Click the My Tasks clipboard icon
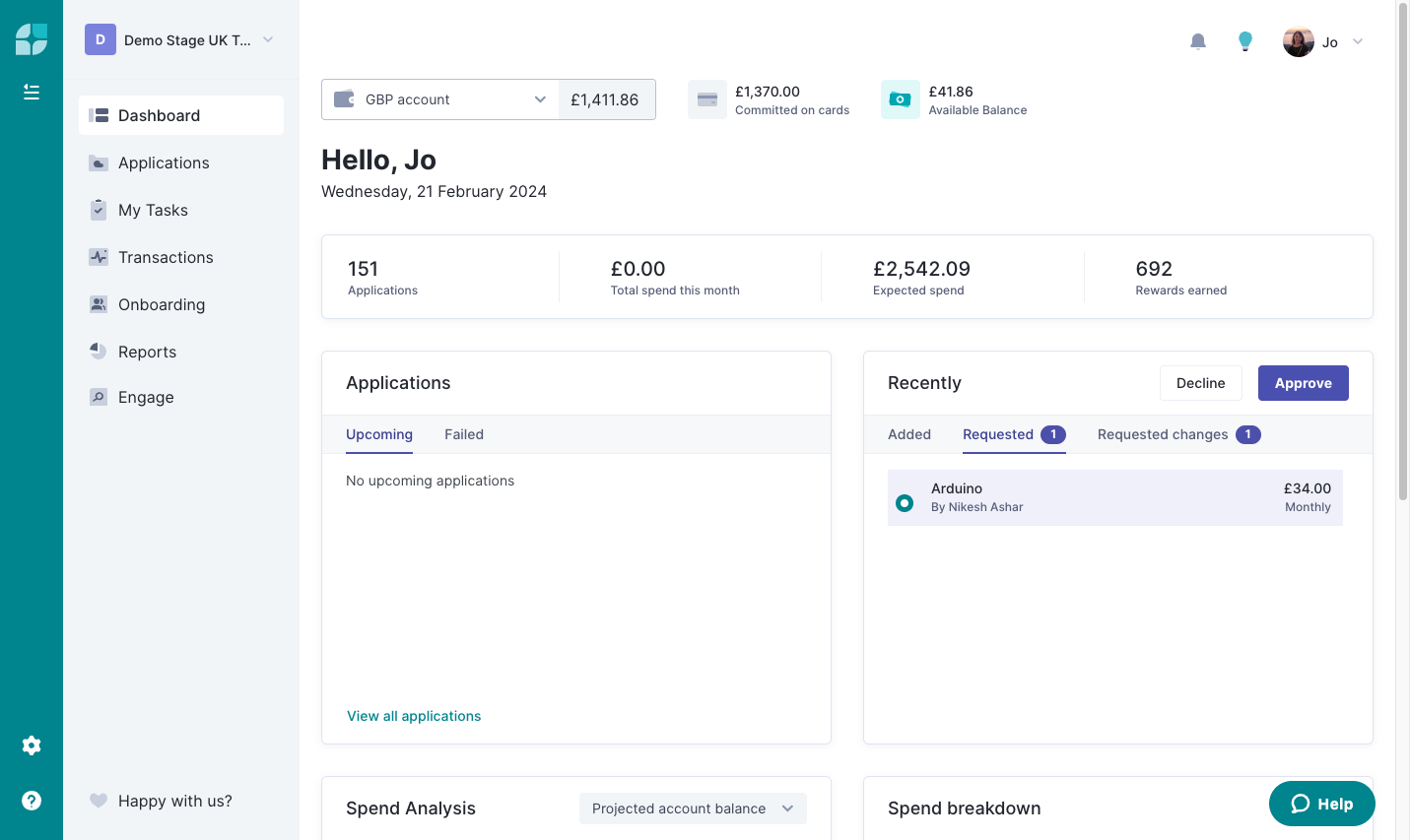The image size is (1410, 840). [99, 210]
